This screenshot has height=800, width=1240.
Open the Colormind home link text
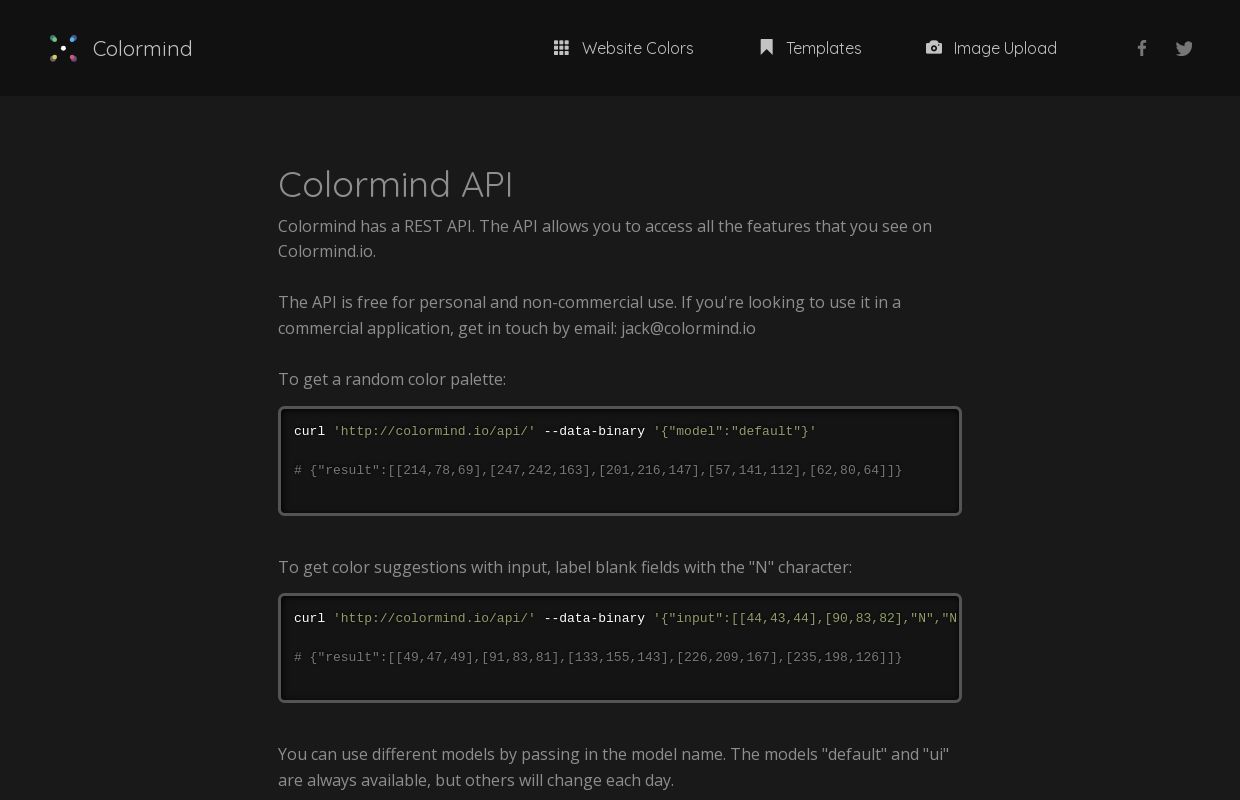142,48
